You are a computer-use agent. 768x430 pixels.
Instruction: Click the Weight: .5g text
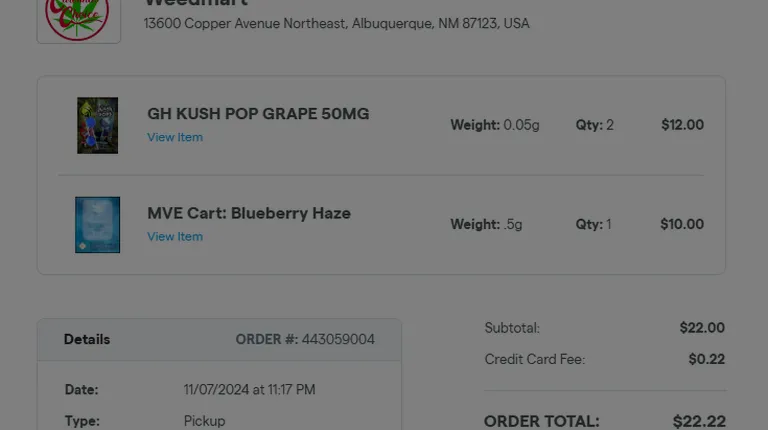pos(486,224)
